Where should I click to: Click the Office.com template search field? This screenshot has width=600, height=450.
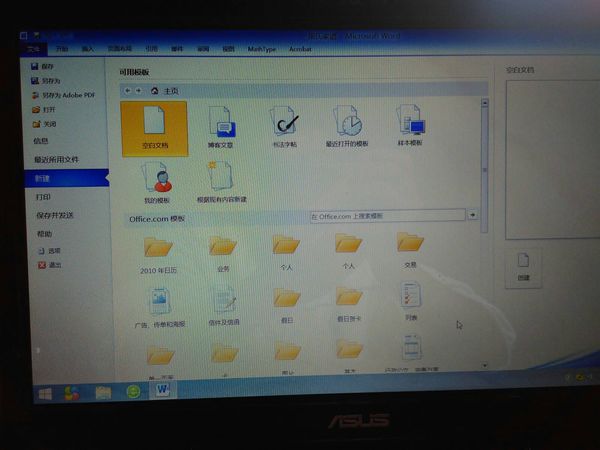pos(387,216)
